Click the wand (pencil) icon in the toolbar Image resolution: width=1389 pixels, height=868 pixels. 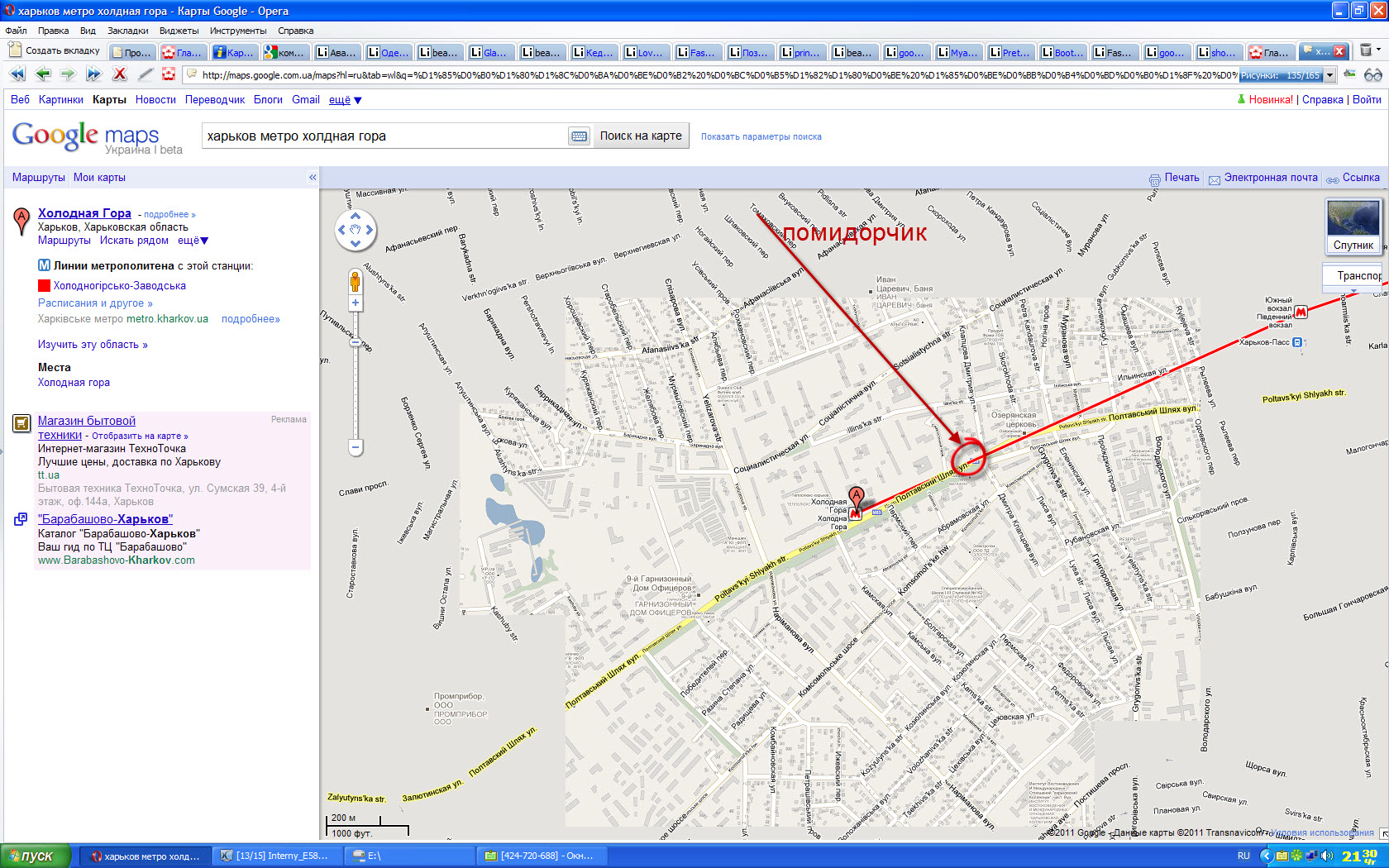[145, 74]
